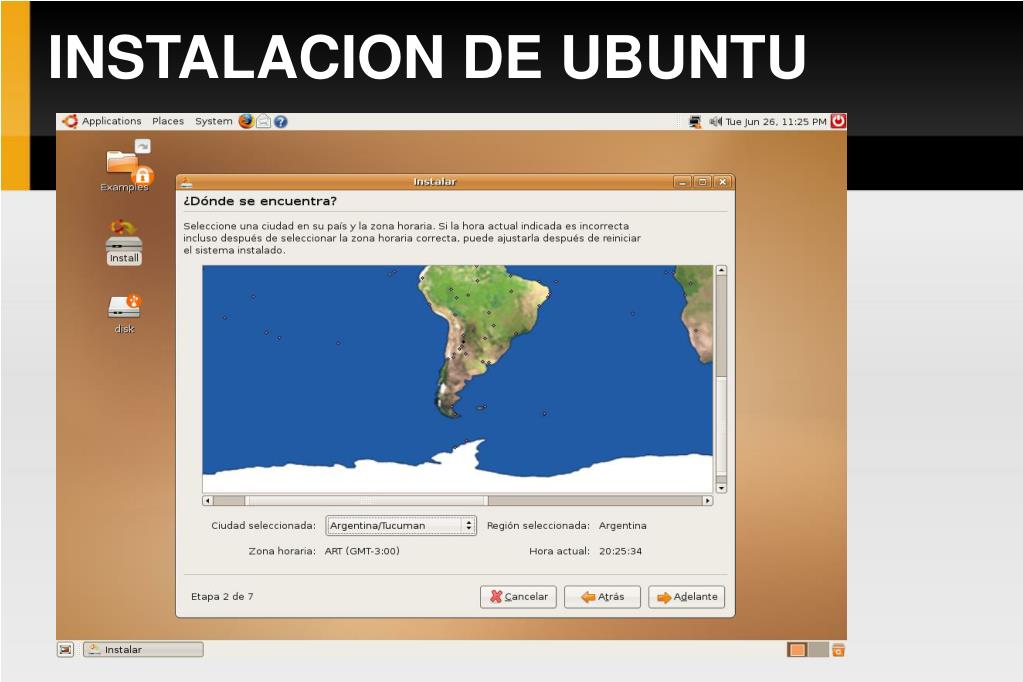Click the horizontal scrollbar thumb under the map
This screenshot has width=1023, height=682.
click(x=366, y=501)
